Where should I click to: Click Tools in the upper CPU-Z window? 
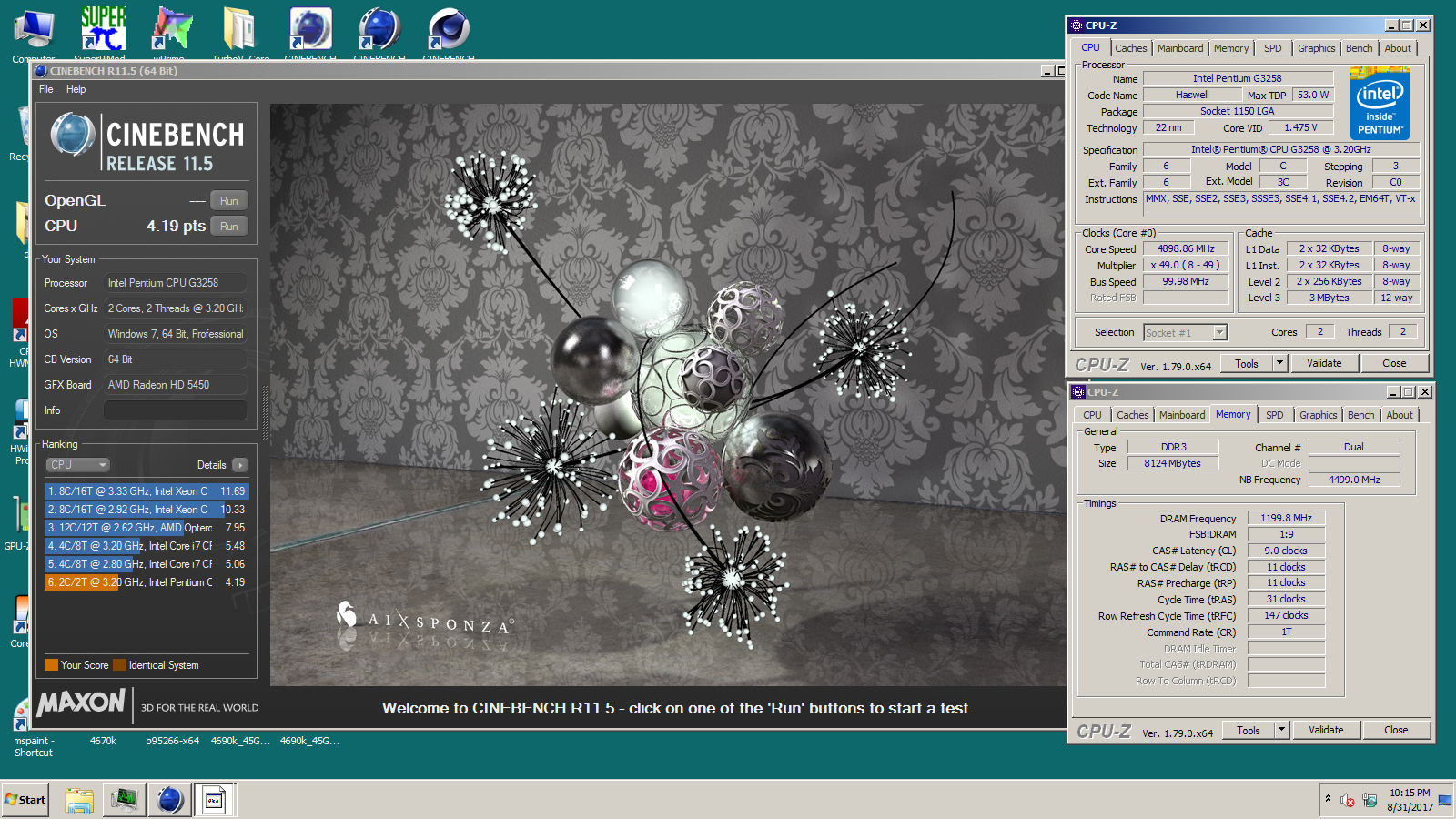coord(1247,364)
